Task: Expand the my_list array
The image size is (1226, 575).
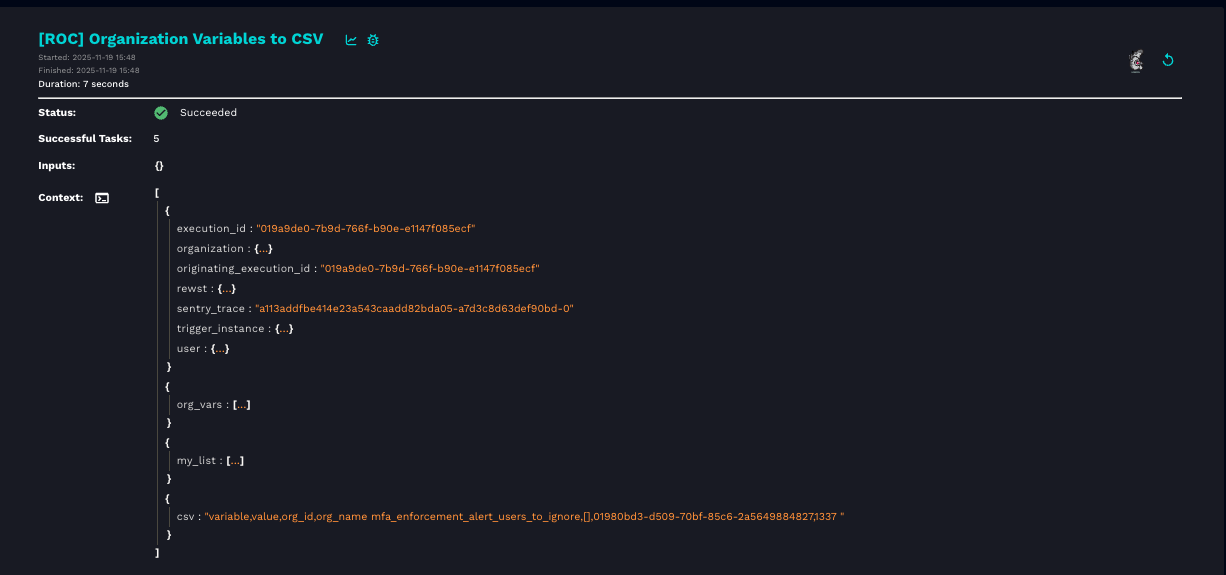Action: click(235, 461)
